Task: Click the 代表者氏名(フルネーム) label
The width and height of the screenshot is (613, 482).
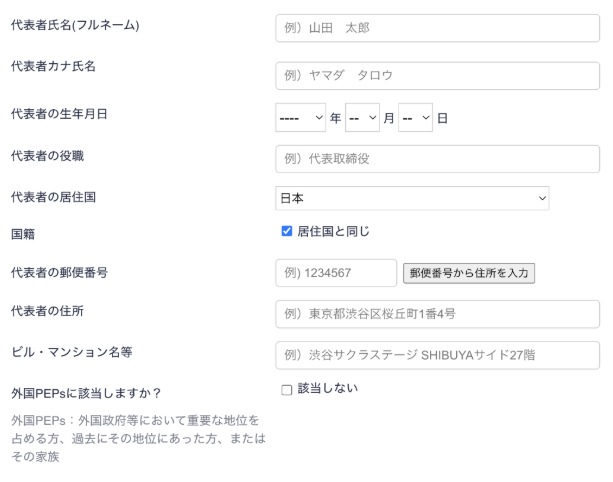Action: click(x=75, y=25)
